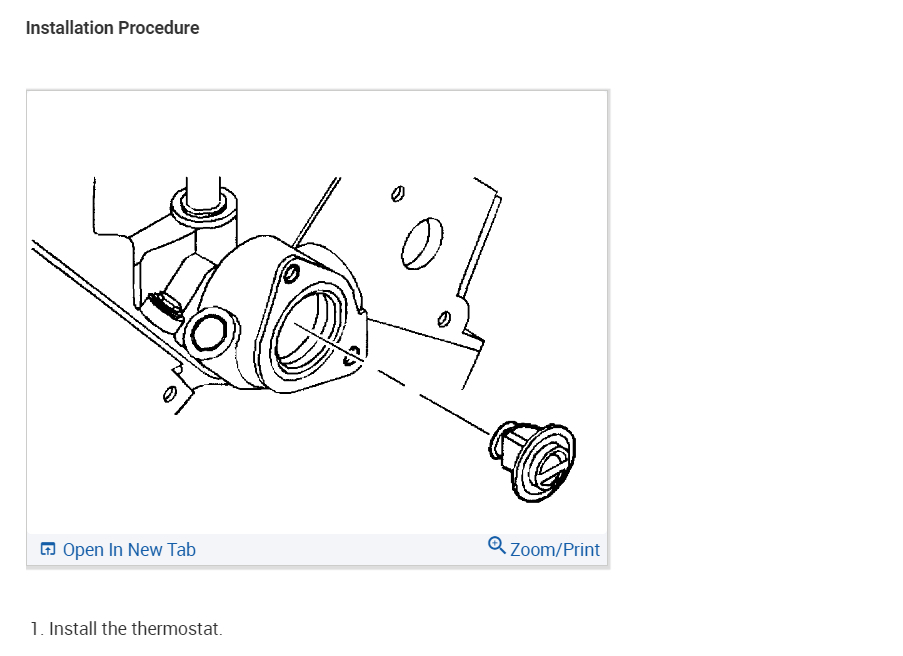Viewport: 903px width, 656px height.
Task: Click the large oval hole in bracket plate
Action: [x=422, y=243]
